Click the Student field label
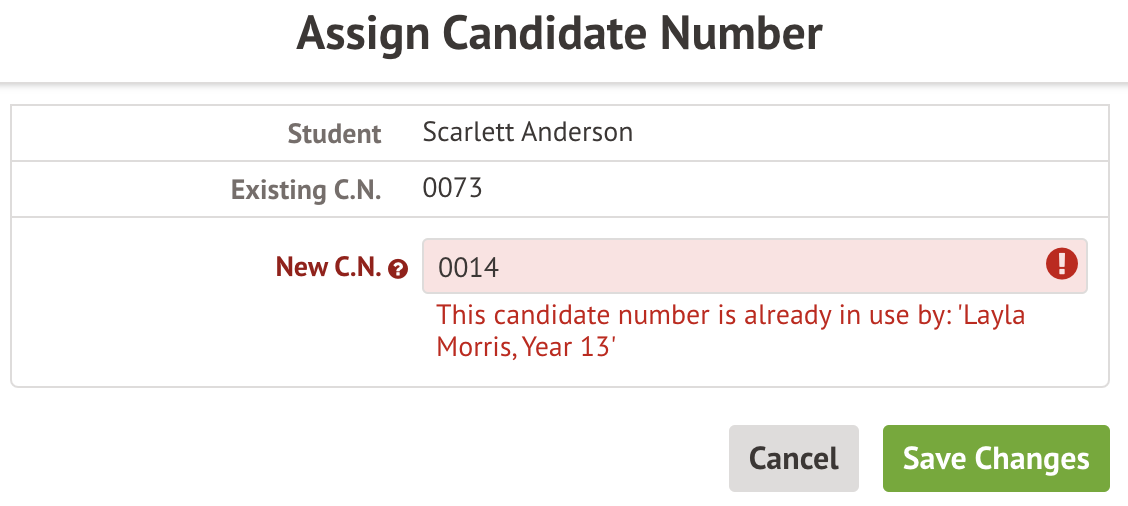The height and width of the screenshot is (506, 1128). coord(334,133)
